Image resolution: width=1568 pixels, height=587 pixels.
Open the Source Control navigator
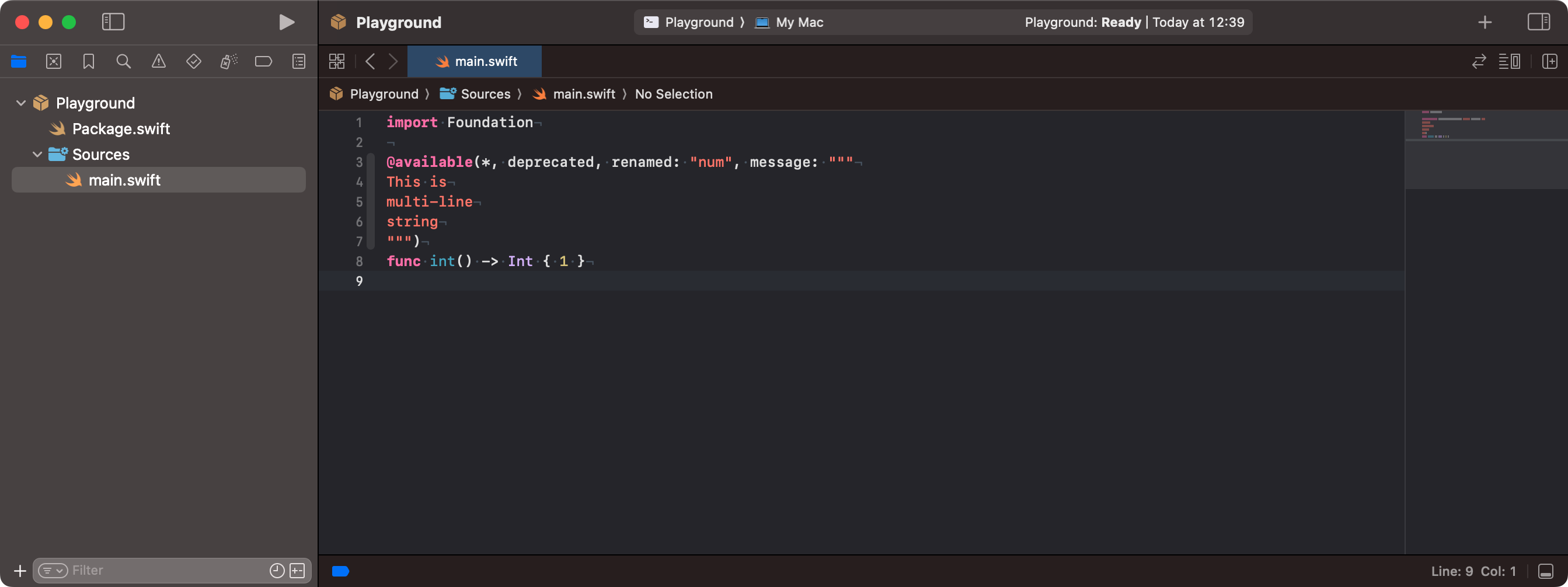point(54,61)
